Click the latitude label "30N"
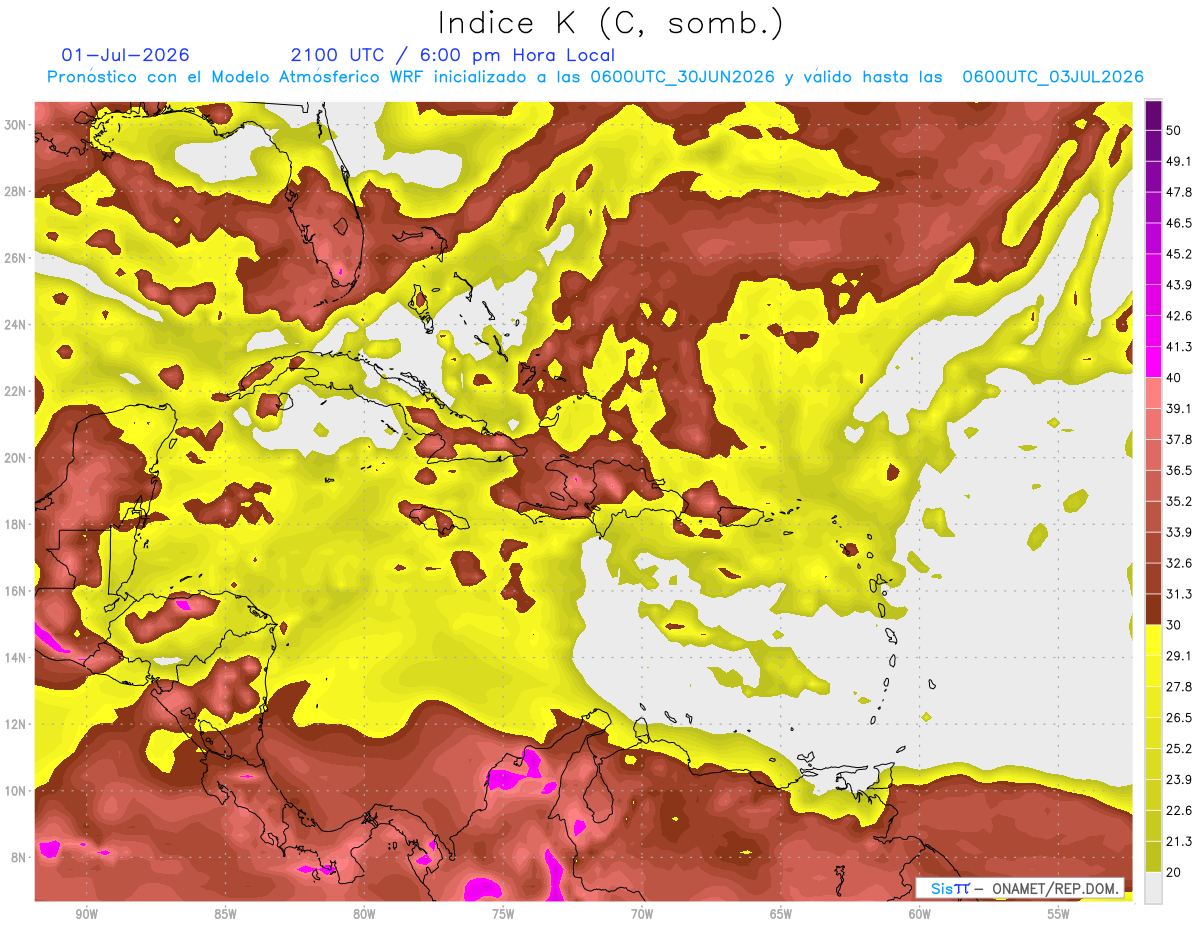 (x=15, y=125)
